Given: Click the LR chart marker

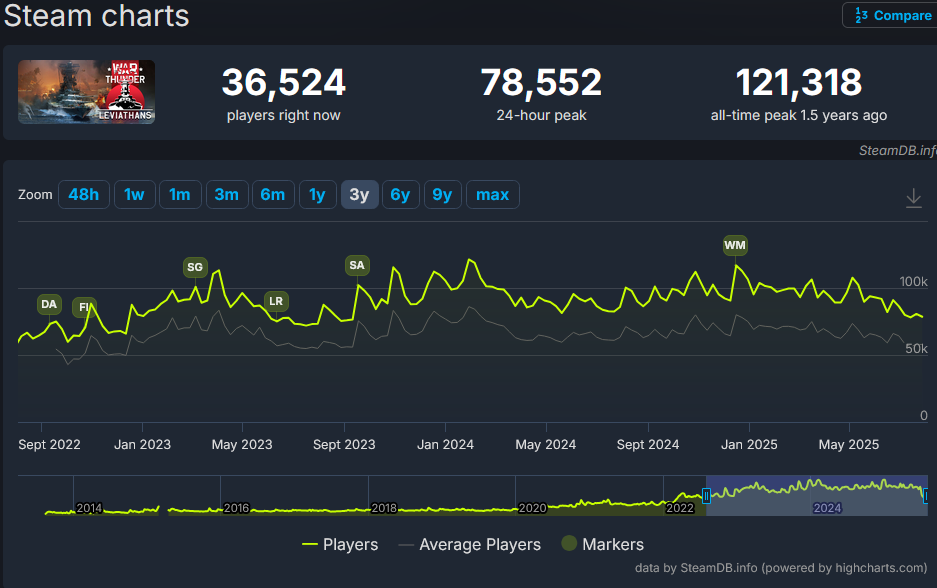Looking at the screenshot, I should pyautogui.click(x=276, y=301).
